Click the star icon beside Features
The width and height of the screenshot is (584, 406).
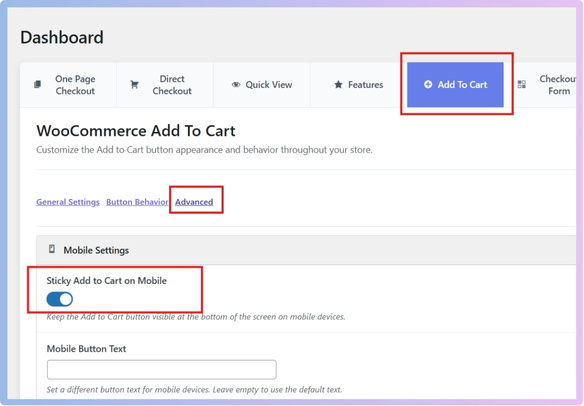(338, 85)
